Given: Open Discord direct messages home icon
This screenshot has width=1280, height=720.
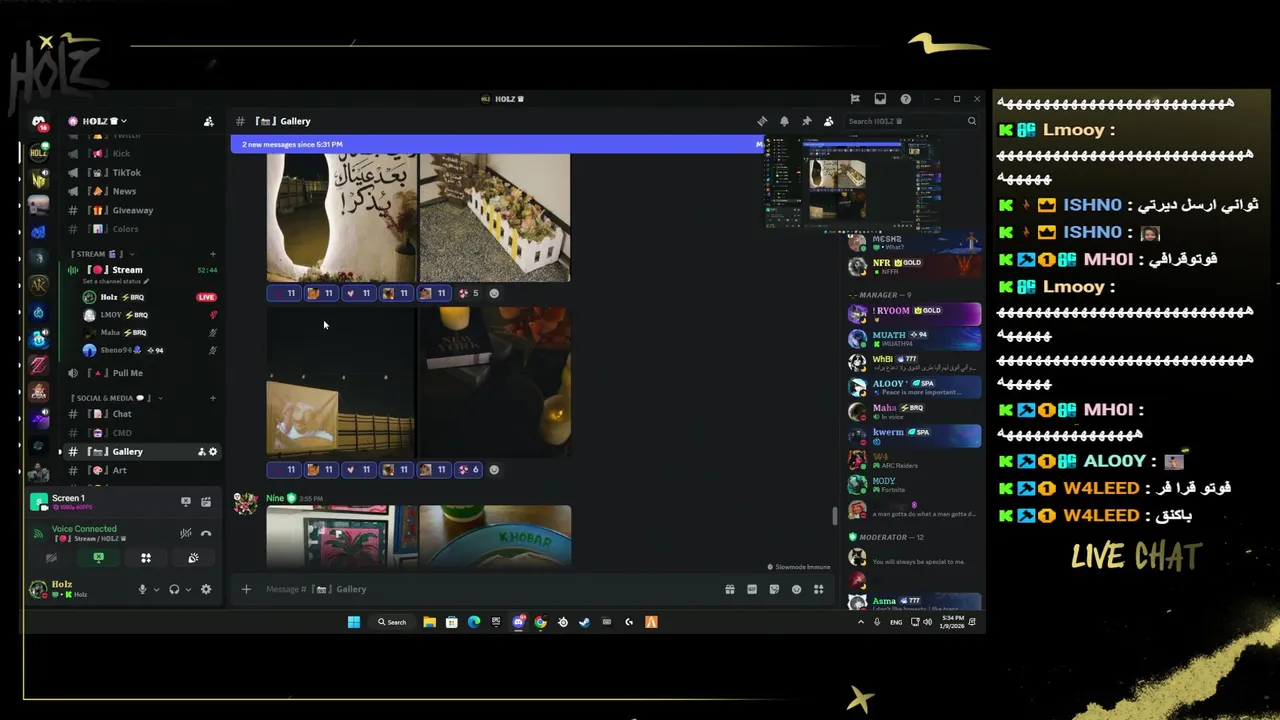Looking at the screenshot, I should (38, 122).
